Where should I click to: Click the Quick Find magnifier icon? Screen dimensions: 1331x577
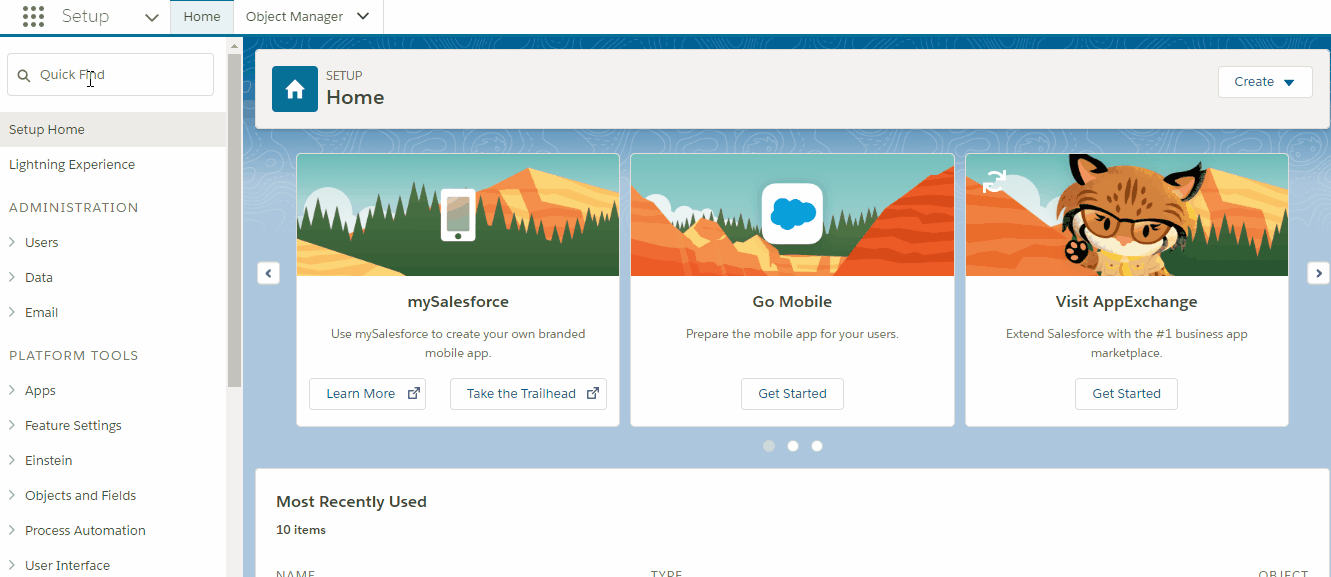click(24, 75)
